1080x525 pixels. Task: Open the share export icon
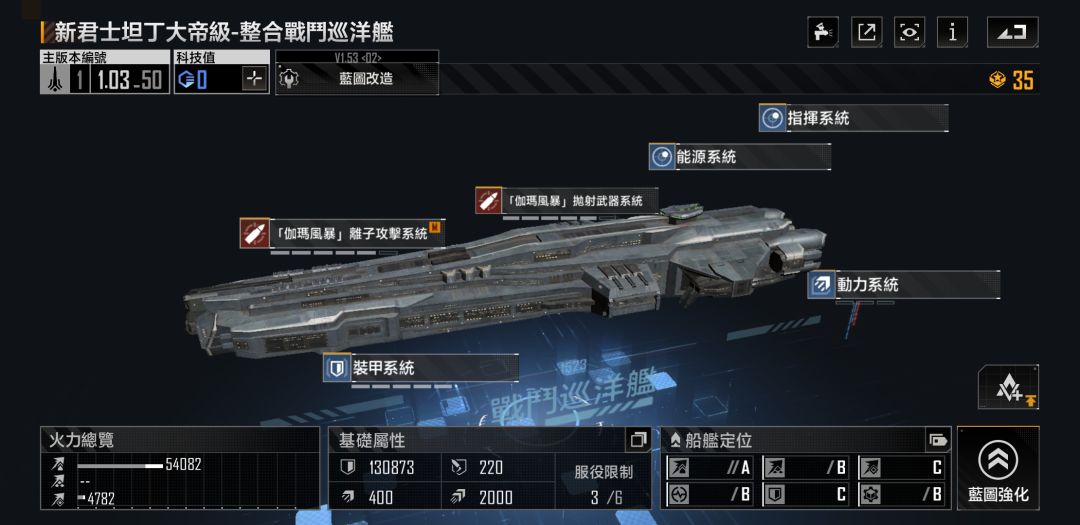pyautogui.click(x=866, y=32)
